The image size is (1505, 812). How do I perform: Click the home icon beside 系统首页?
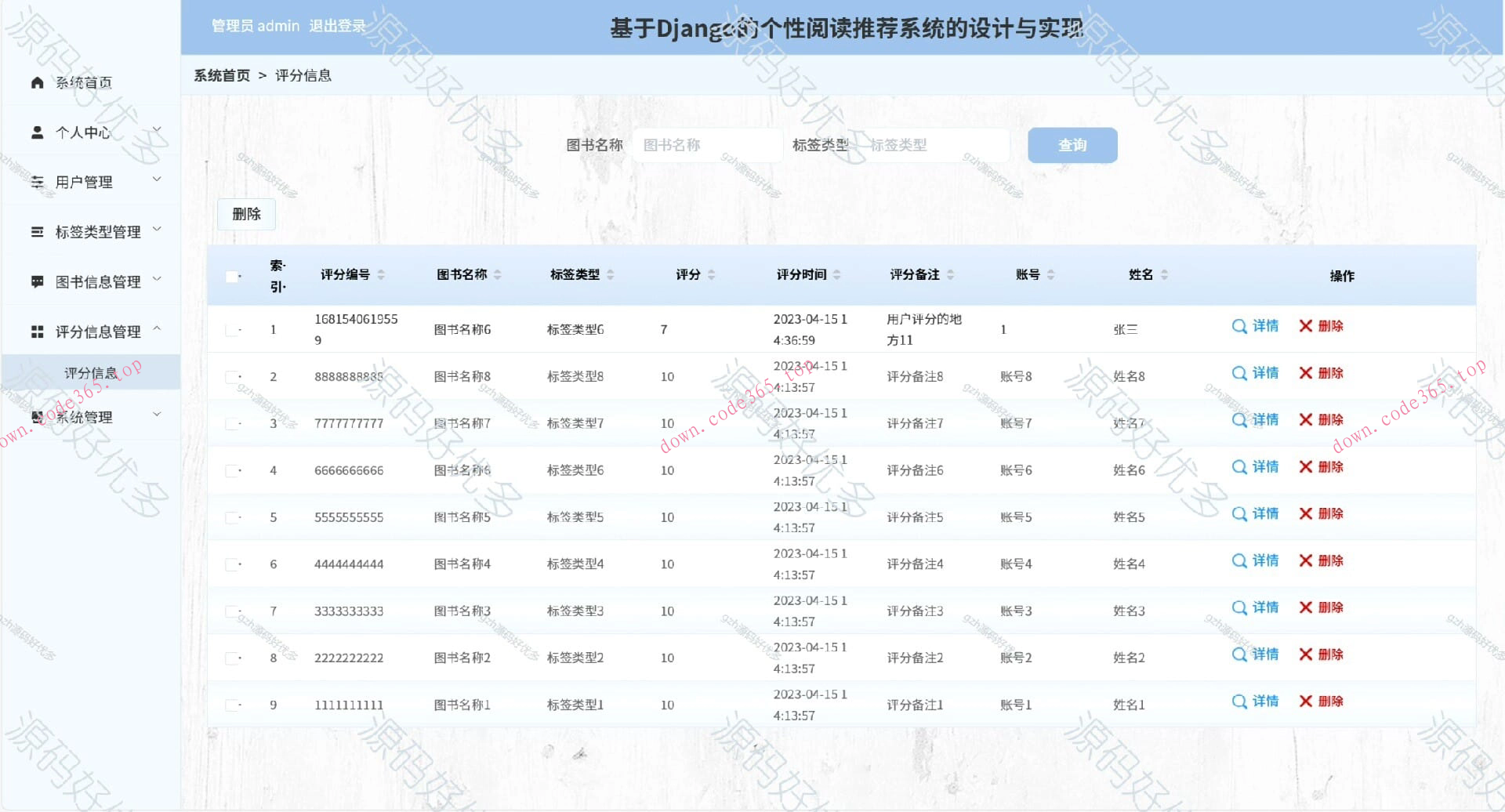click(x=37, y=81)
